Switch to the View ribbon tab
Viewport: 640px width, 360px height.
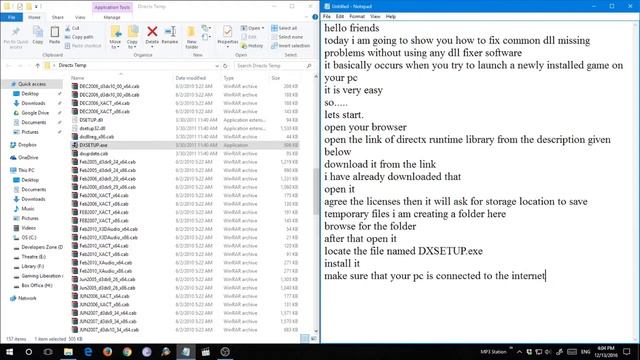[80, 17]
